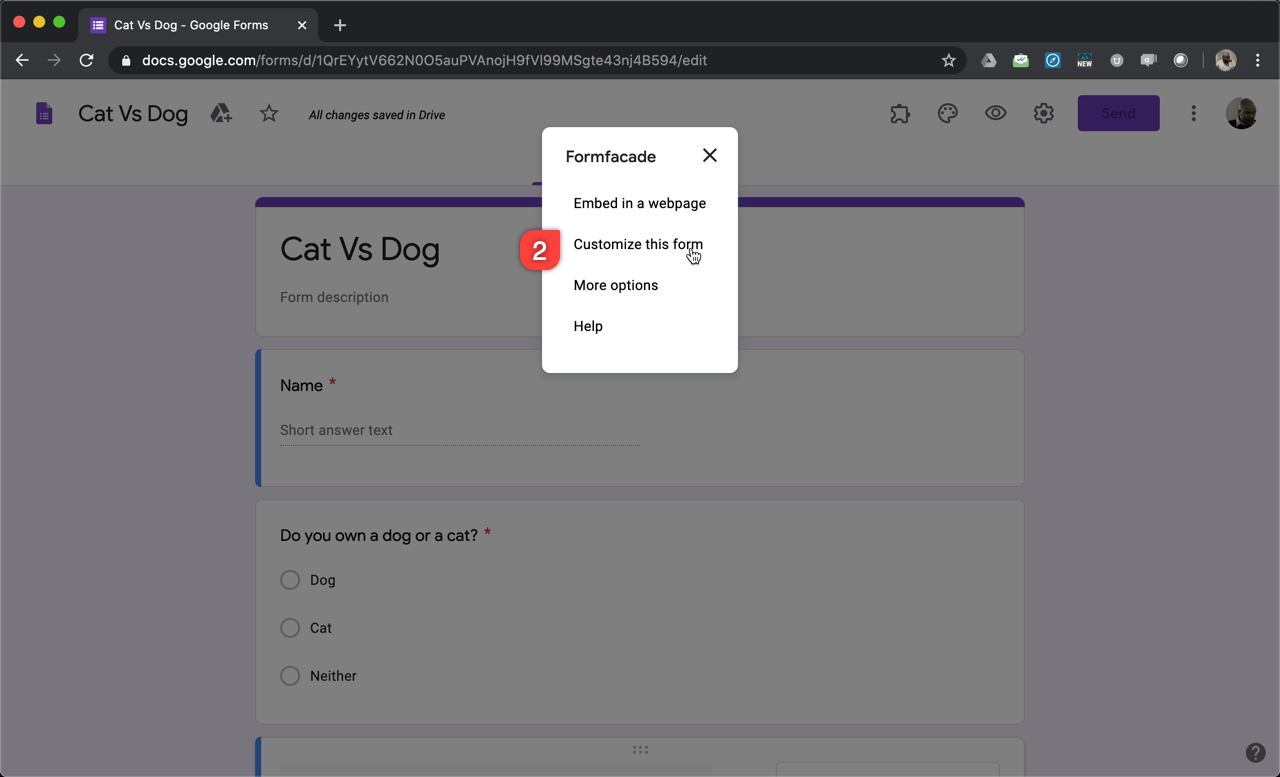Click More options in Formfacade menu
Screen dimensions: 1280x777
pos(616,285)
